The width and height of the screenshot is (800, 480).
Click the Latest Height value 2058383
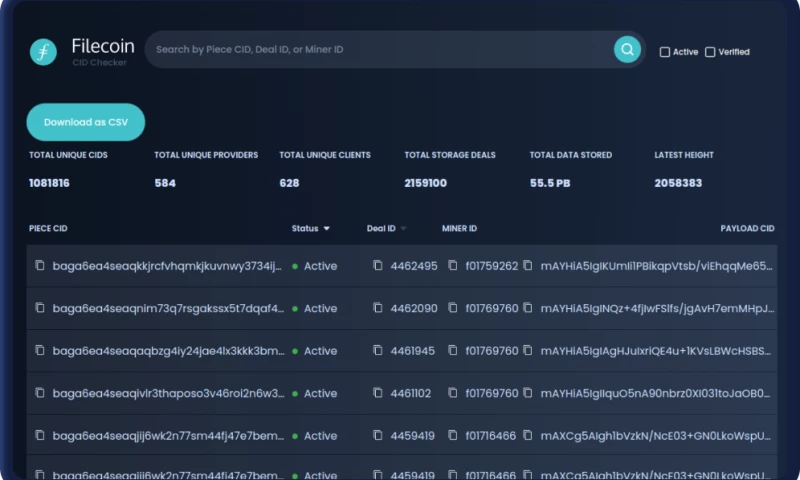(678, 183)
